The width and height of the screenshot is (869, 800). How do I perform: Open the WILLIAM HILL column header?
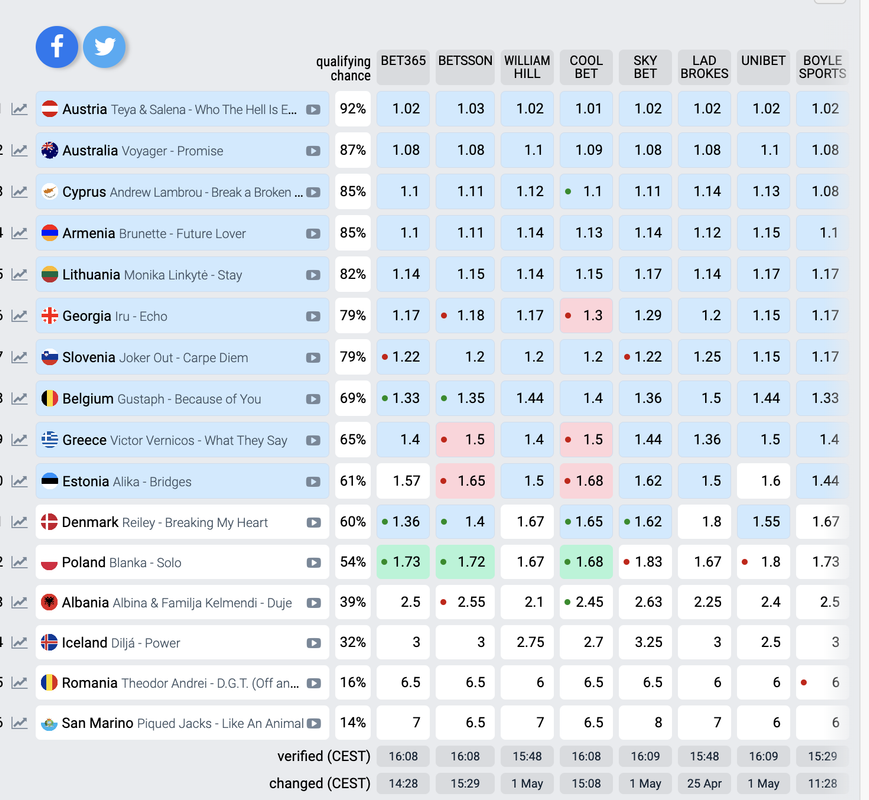(x=527, y=67)
